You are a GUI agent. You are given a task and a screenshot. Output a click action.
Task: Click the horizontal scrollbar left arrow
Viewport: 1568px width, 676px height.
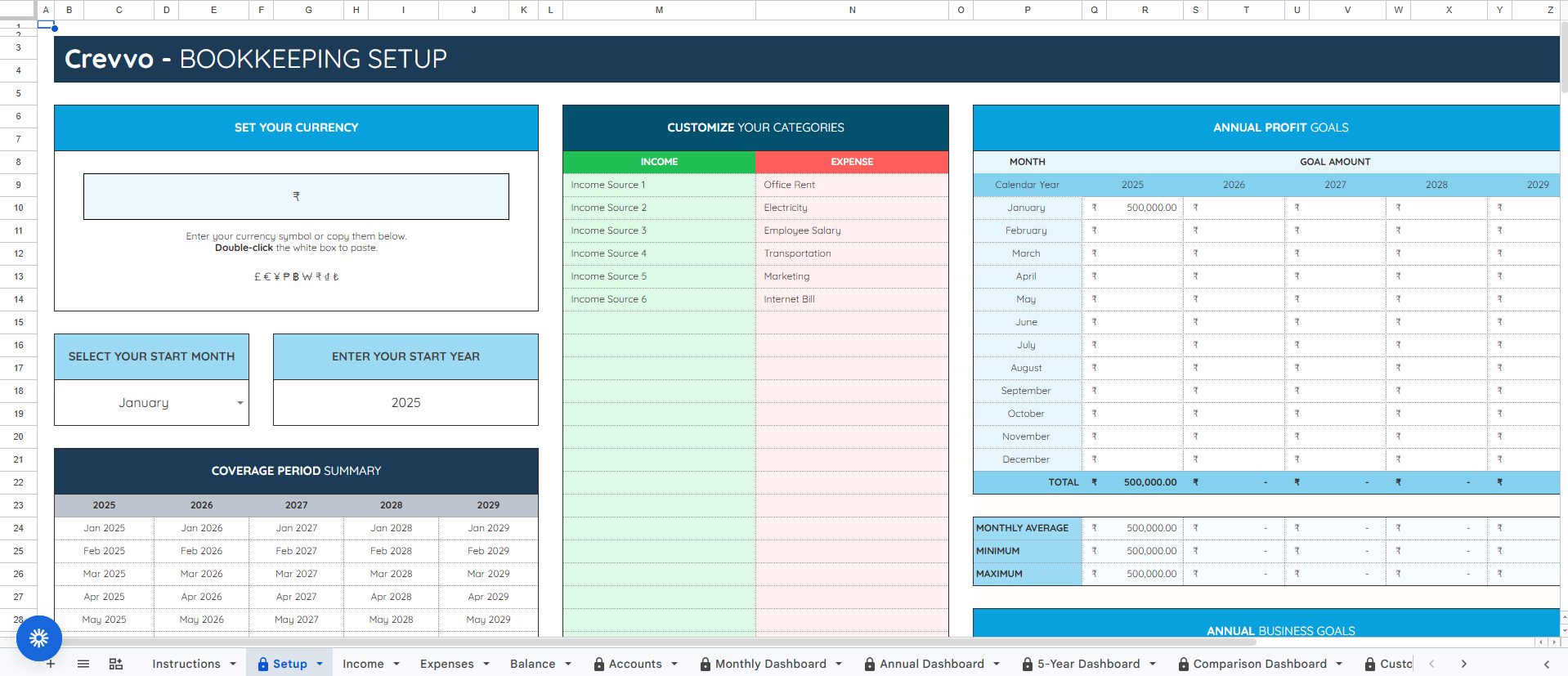point(1540,642)
